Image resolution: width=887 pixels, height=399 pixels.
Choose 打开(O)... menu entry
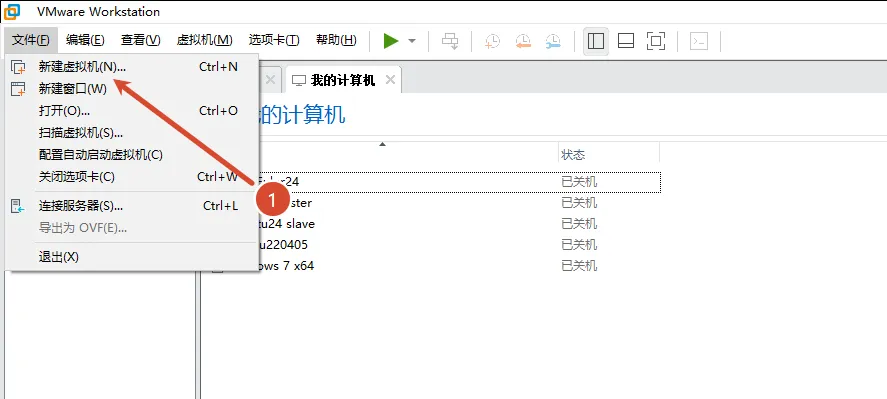(132, 111)
